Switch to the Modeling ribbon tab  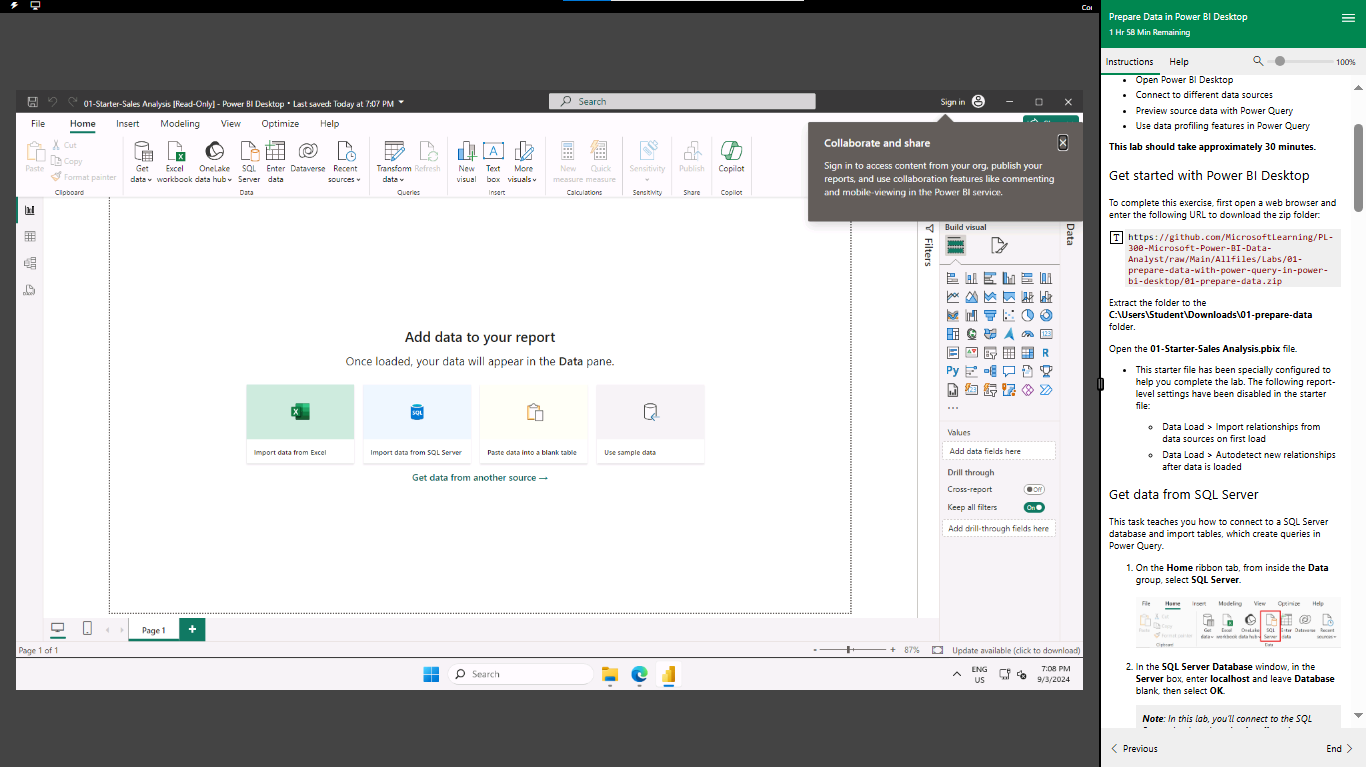point(180,124)
